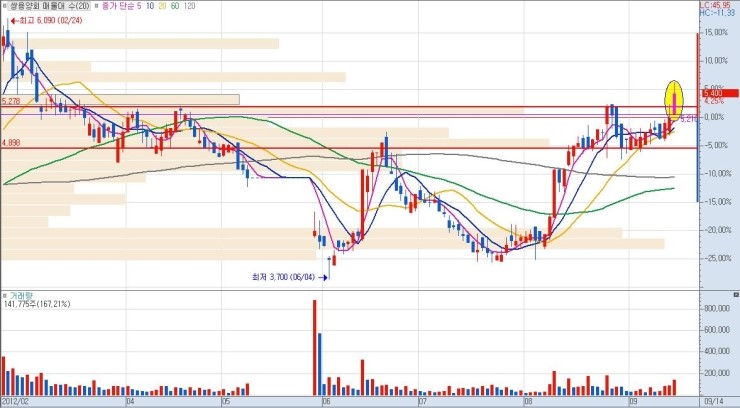
Task: Click the square icon before 쌍용양회 매물대 legend
Action: click(x=5, y=6)
